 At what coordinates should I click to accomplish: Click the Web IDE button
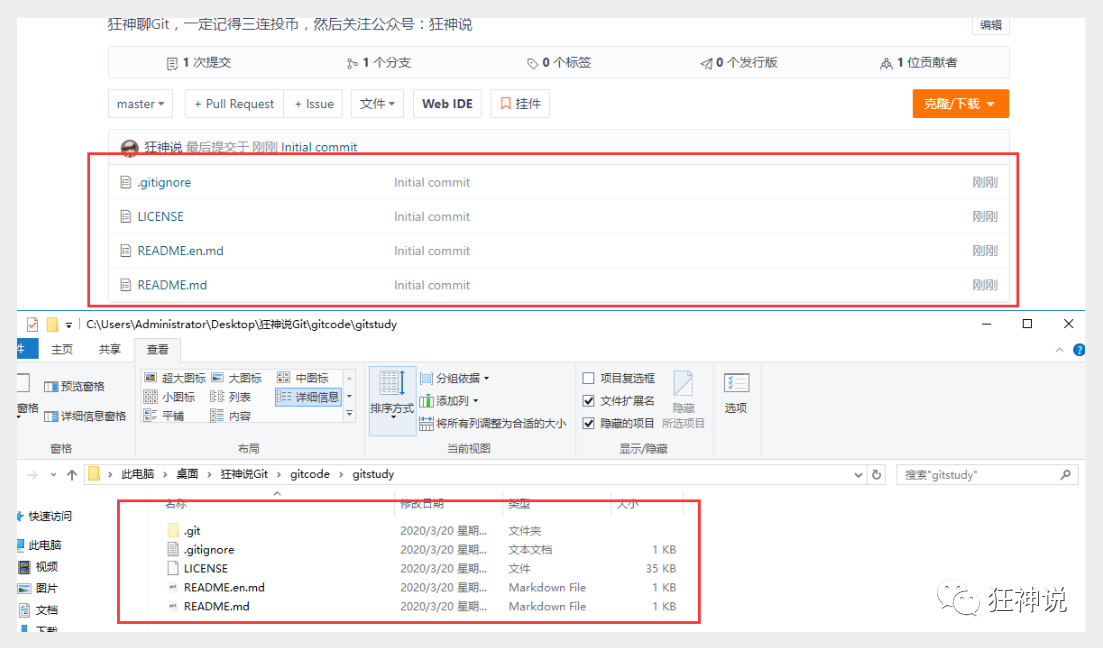point(447,103)
